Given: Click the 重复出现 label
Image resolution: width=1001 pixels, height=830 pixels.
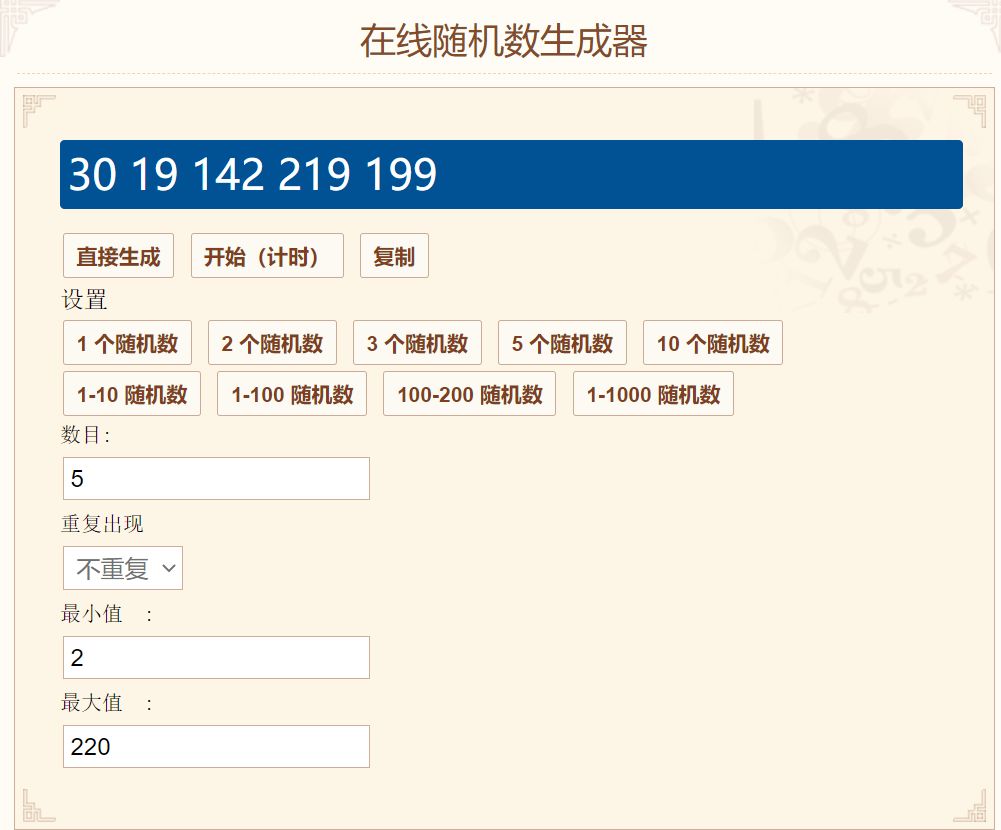Looking at the screenshot, I should pos(102,524).
